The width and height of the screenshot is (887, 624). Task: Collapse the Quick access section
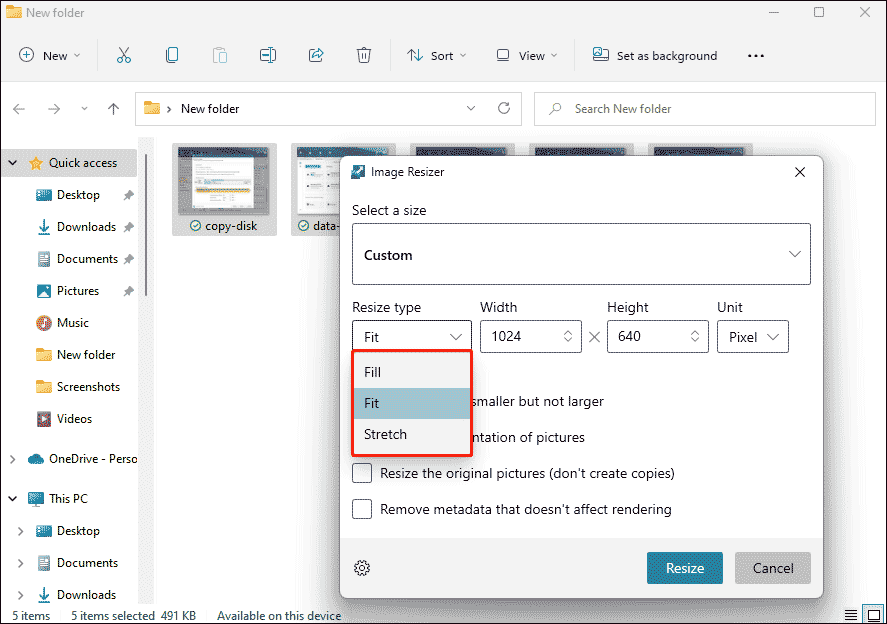12,162
